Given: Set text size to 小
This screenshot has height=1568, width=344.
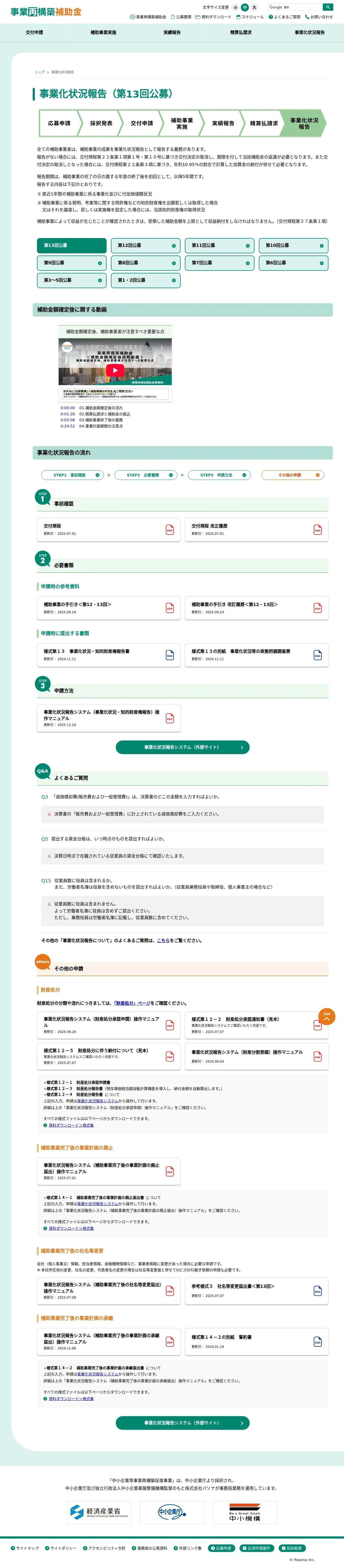Looking at the screenshot, I should click(x=235, y=7).
